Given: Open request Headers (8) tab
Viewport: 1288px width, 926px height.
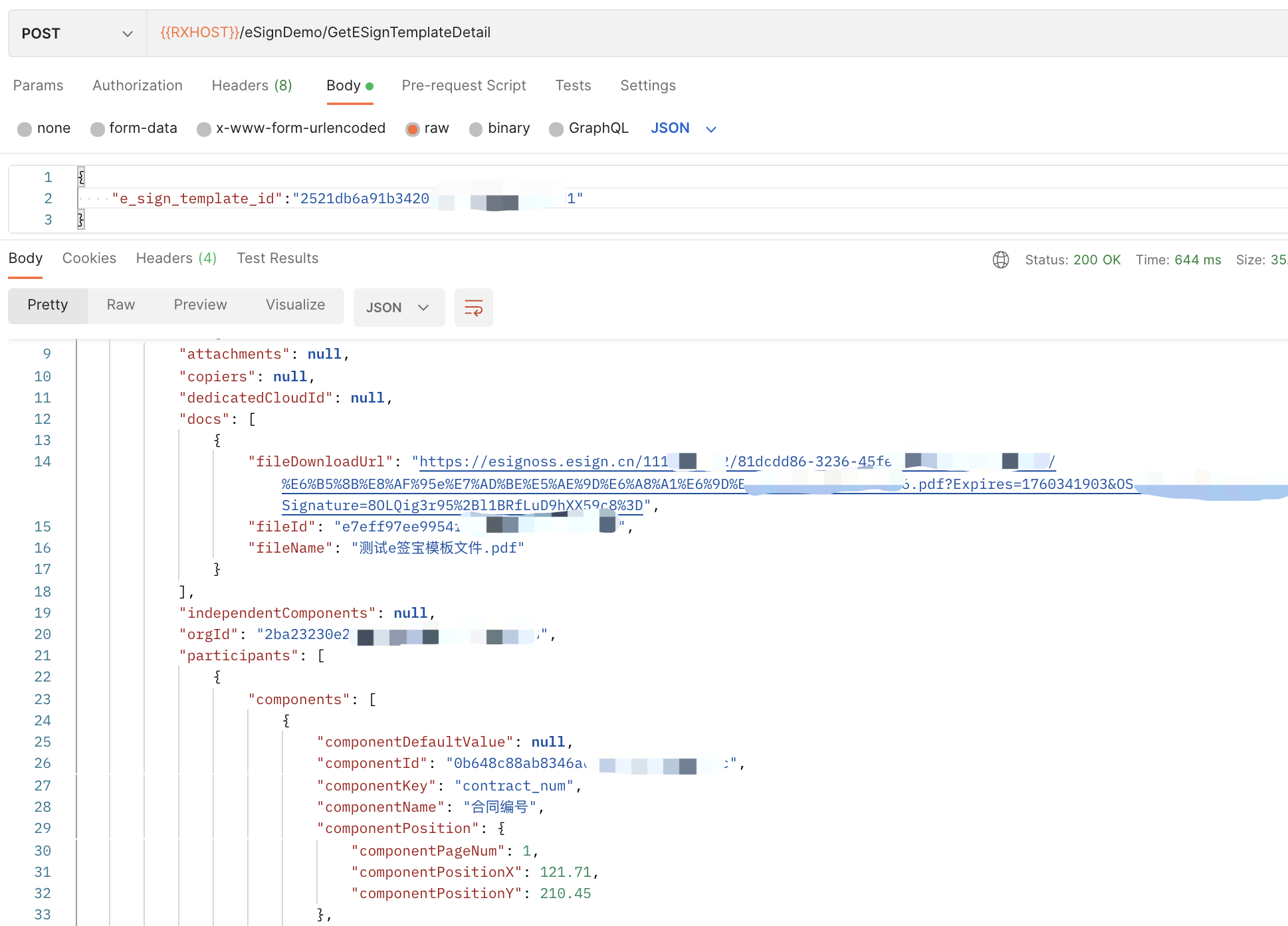Looking at the screenshot, I should [x=251, y=86].
